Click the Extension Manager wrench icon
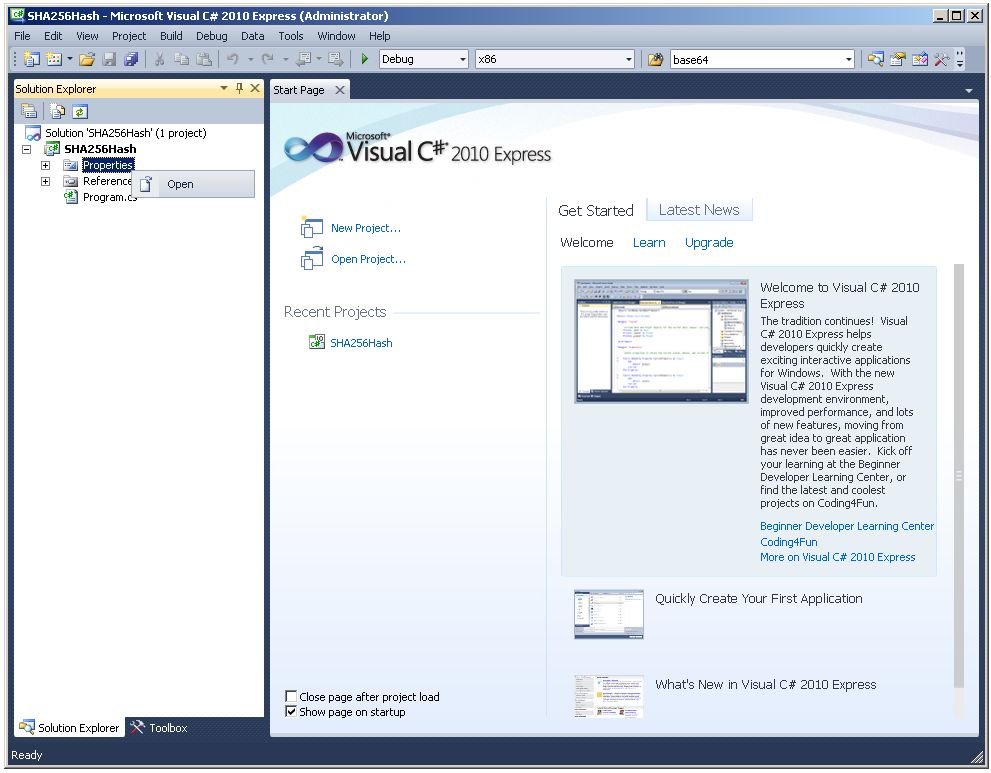This screenshot has width=991, height=773. pyautogui.click(x=941, y=59)
